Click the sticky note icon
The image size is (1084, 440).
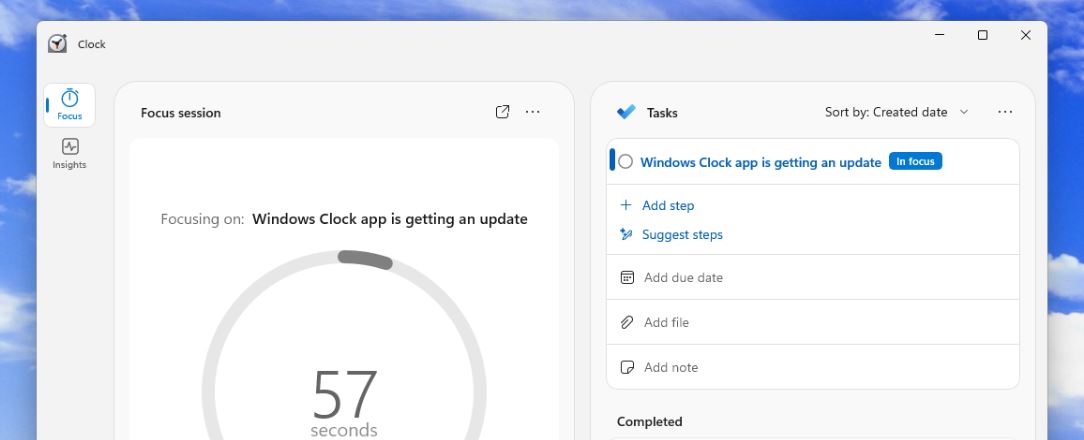627,367
